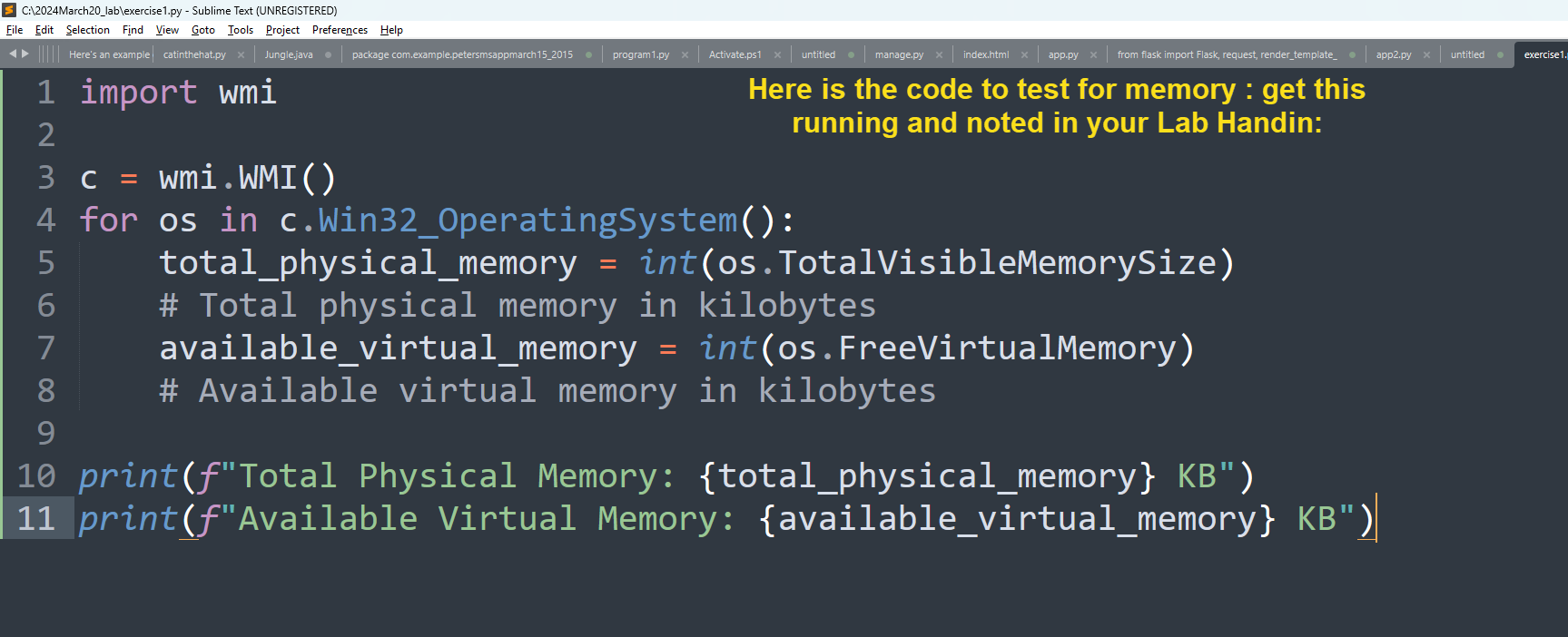The image size is (1568, 637).
Task: Switch to the Jungle.java tab
Action: [289, 54]
